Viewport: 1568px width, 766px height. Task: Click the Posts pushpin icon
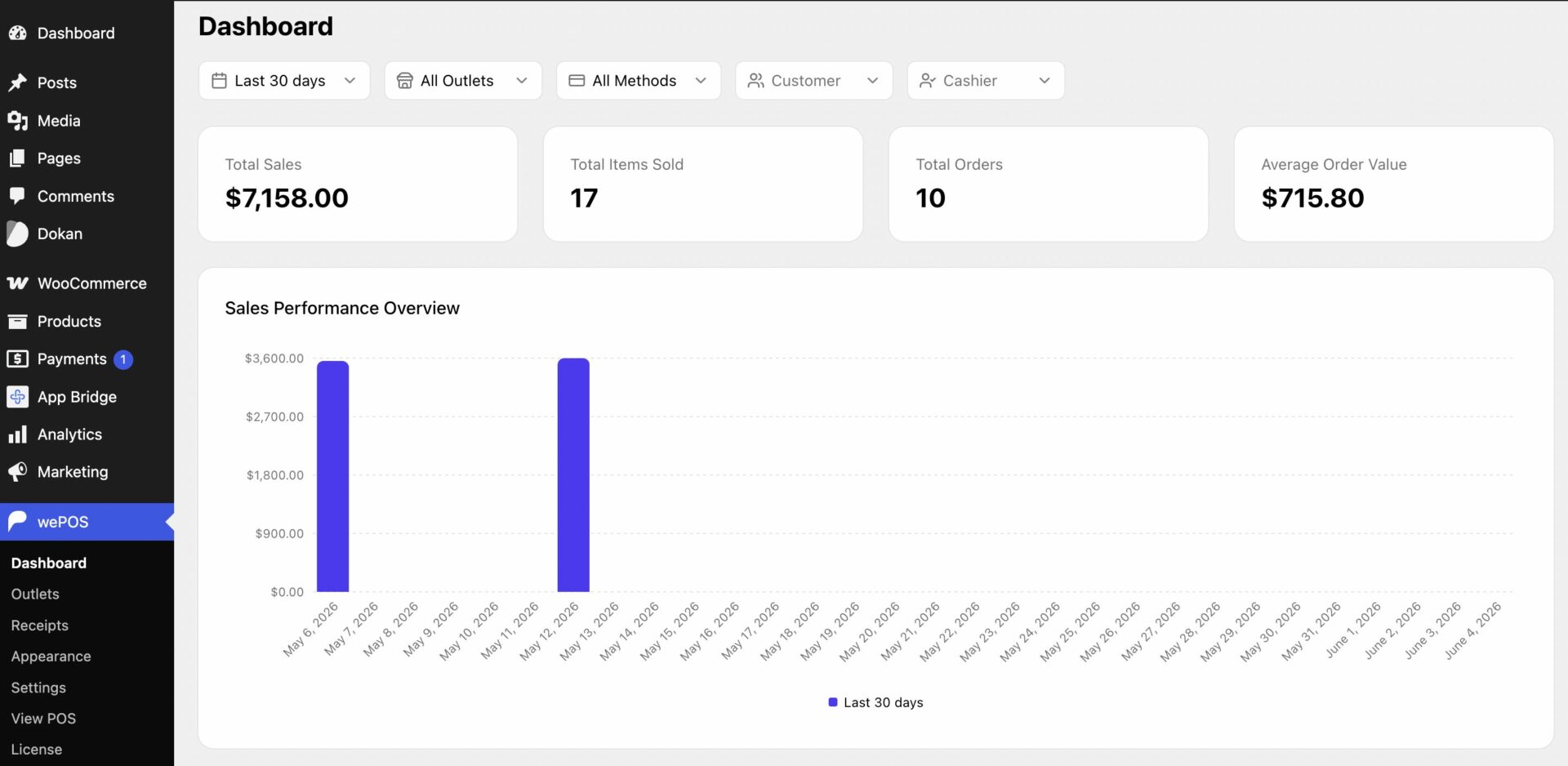(x=17, y=82)
